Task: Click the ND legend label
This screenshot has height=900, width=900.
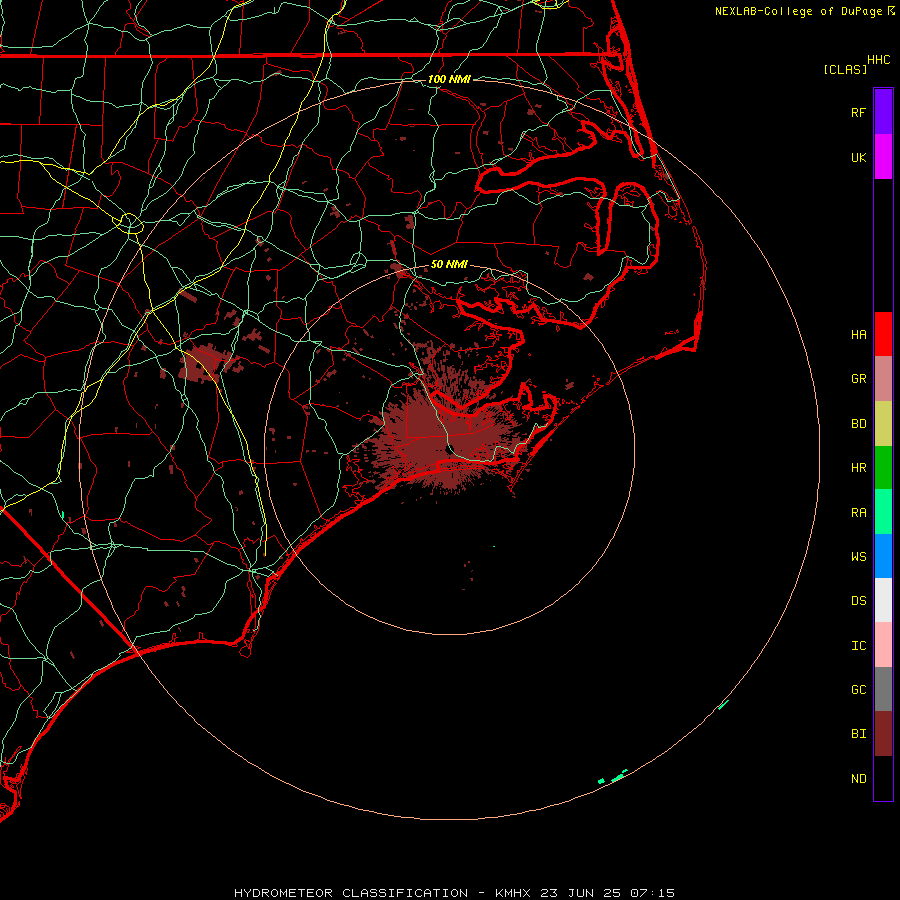Action: click(x=858, y=778)
